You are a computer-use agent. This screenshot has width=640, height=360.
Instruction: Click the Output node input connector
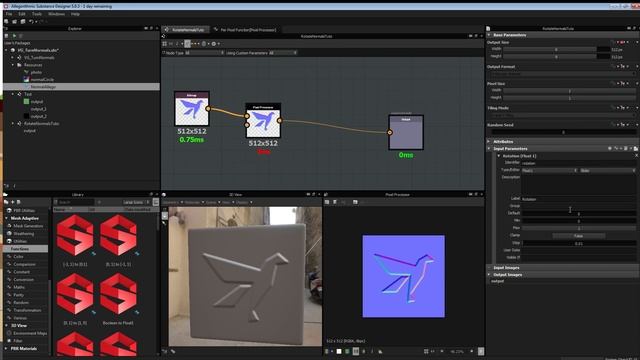tap(390, 132)
